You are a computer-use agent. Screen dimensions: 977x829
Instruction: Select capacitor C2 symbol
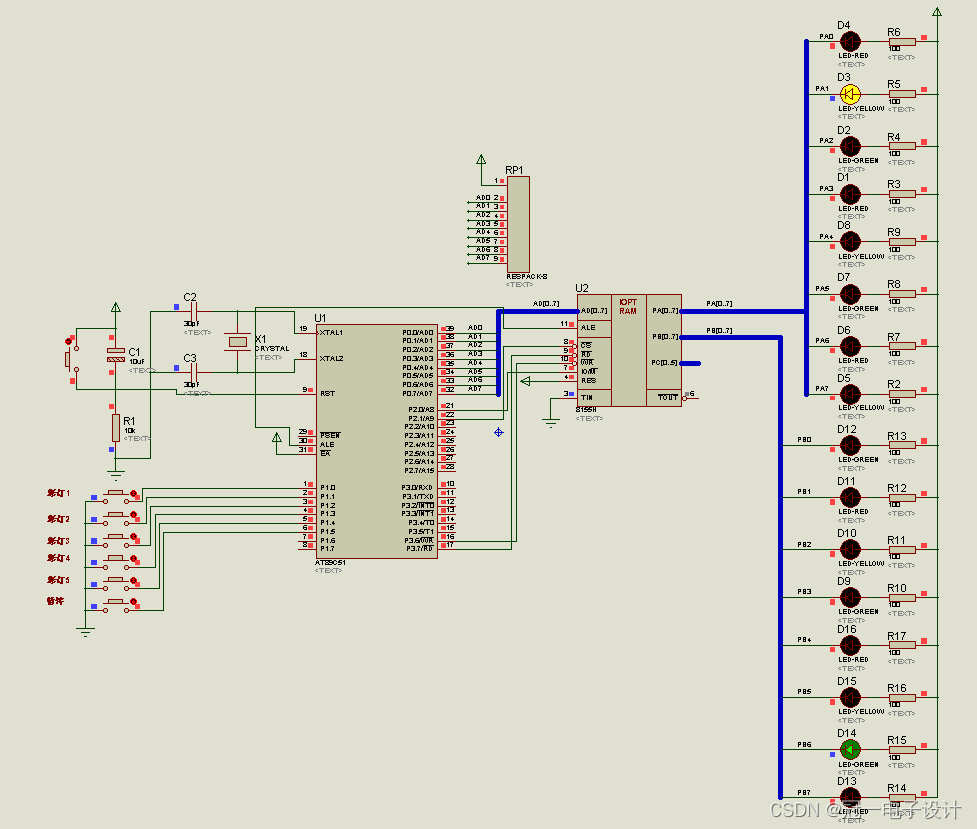194,312
